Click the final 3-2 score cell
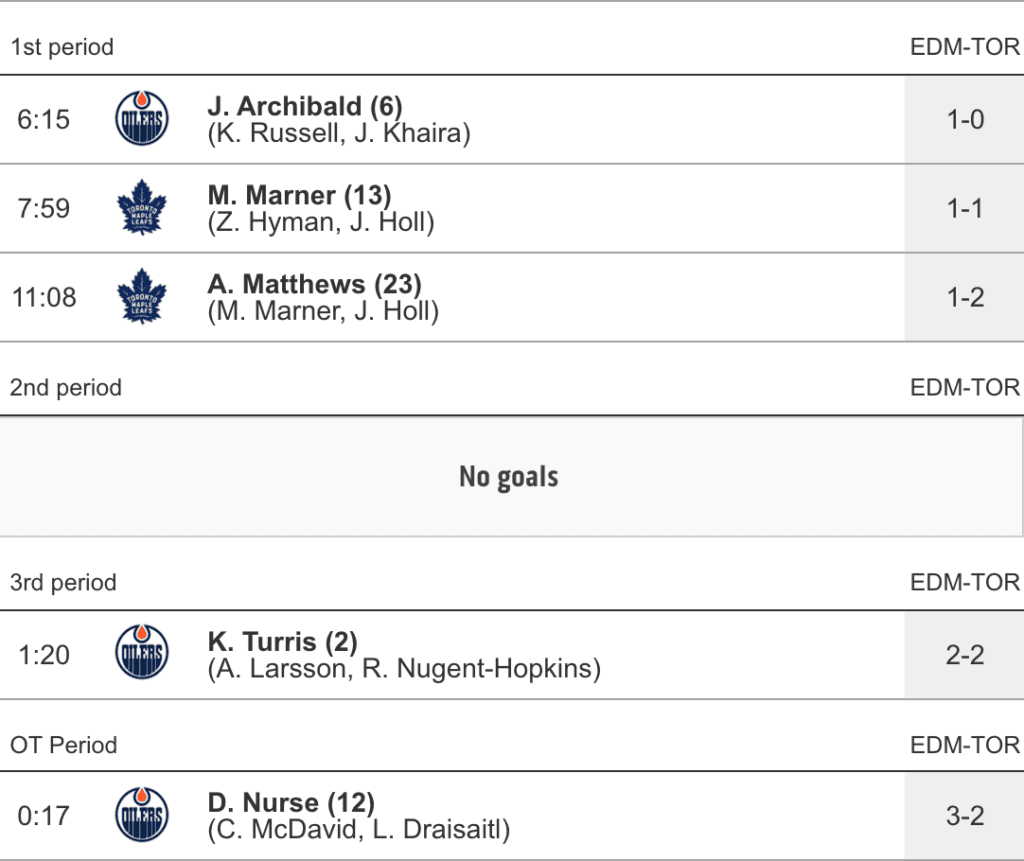The width and height of the screenshot is (1024, 861). [x=965, y=816]
